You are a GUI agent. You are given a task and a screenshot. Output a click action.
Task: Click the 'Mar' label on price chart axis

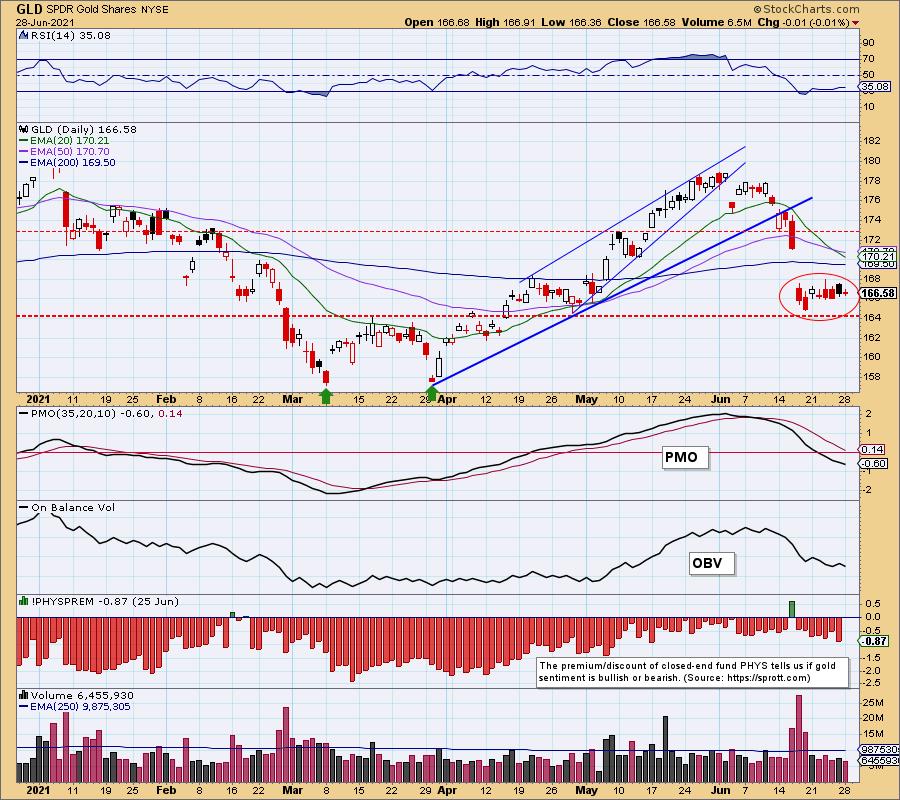coord(292,399)
